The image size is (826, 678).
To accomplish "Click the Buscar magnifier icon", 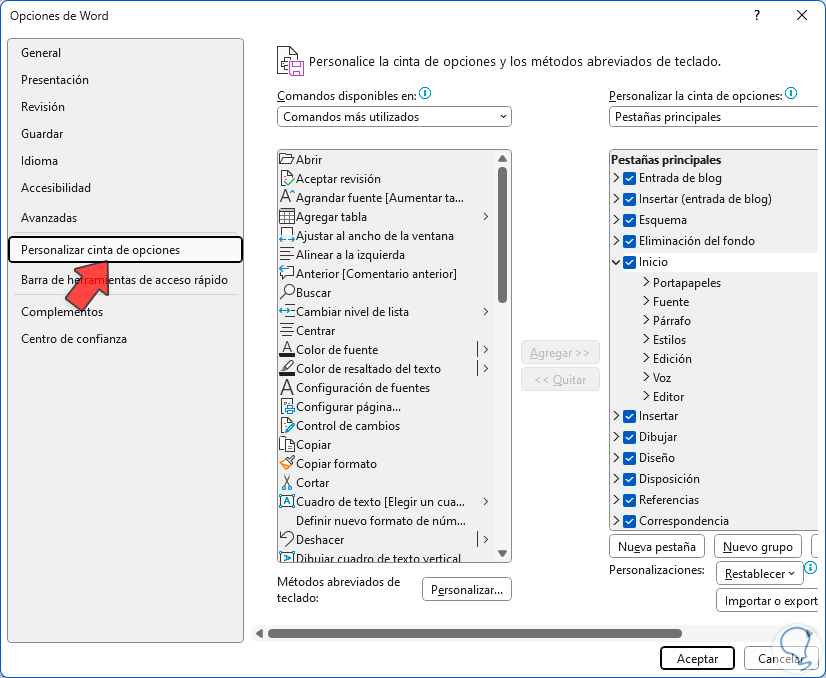I will point(287,292).
